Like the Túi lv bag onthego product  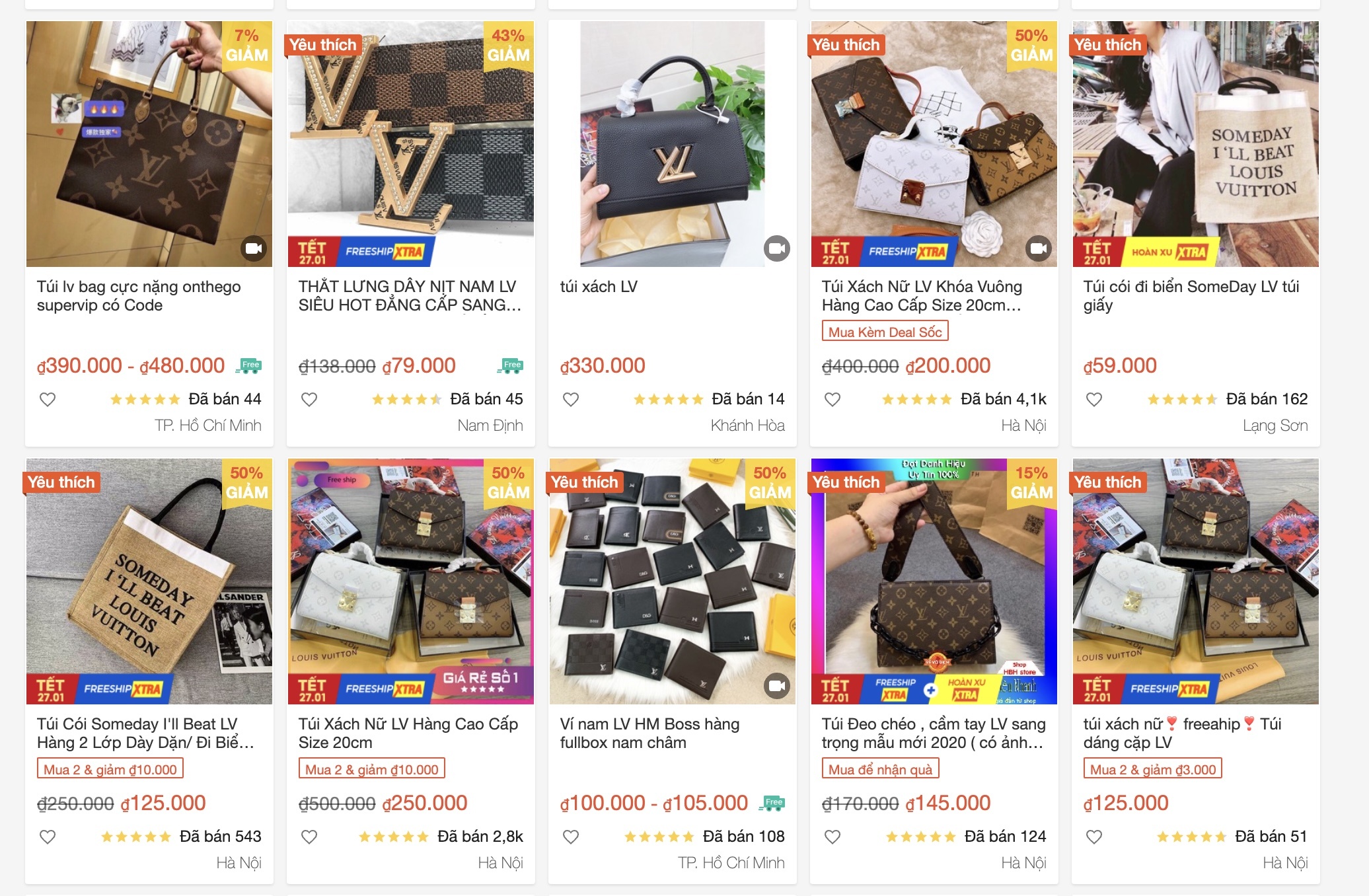tap(48, 399)
